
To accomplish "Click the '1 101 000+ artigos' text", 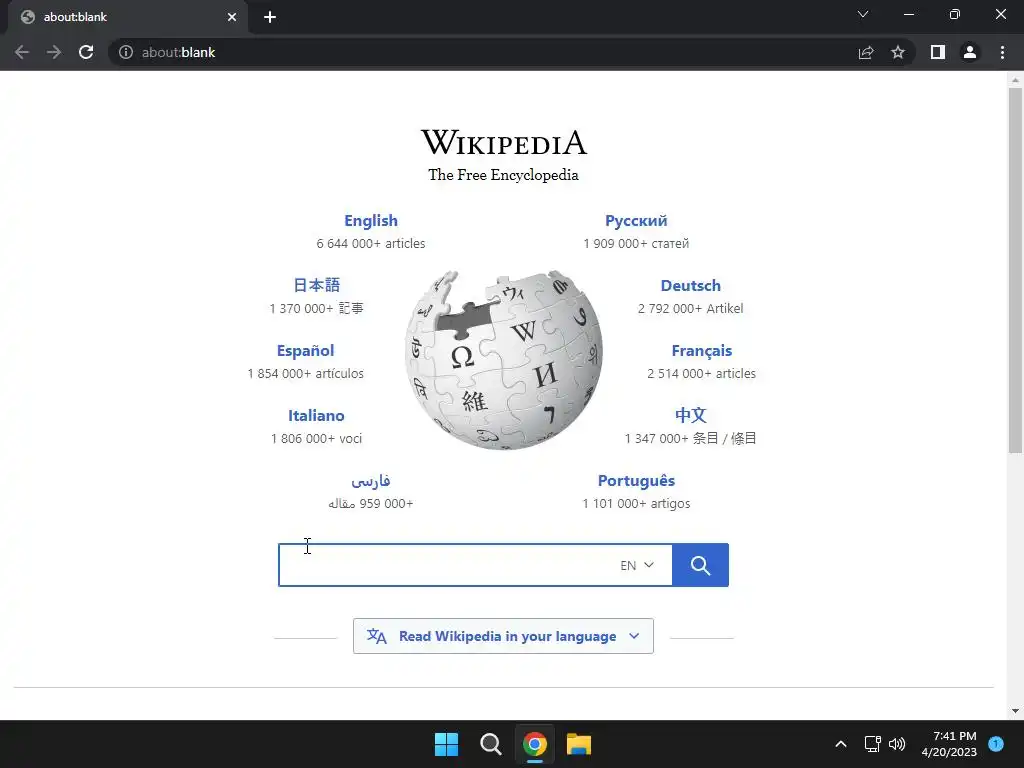I will click(x=636, y=504).
